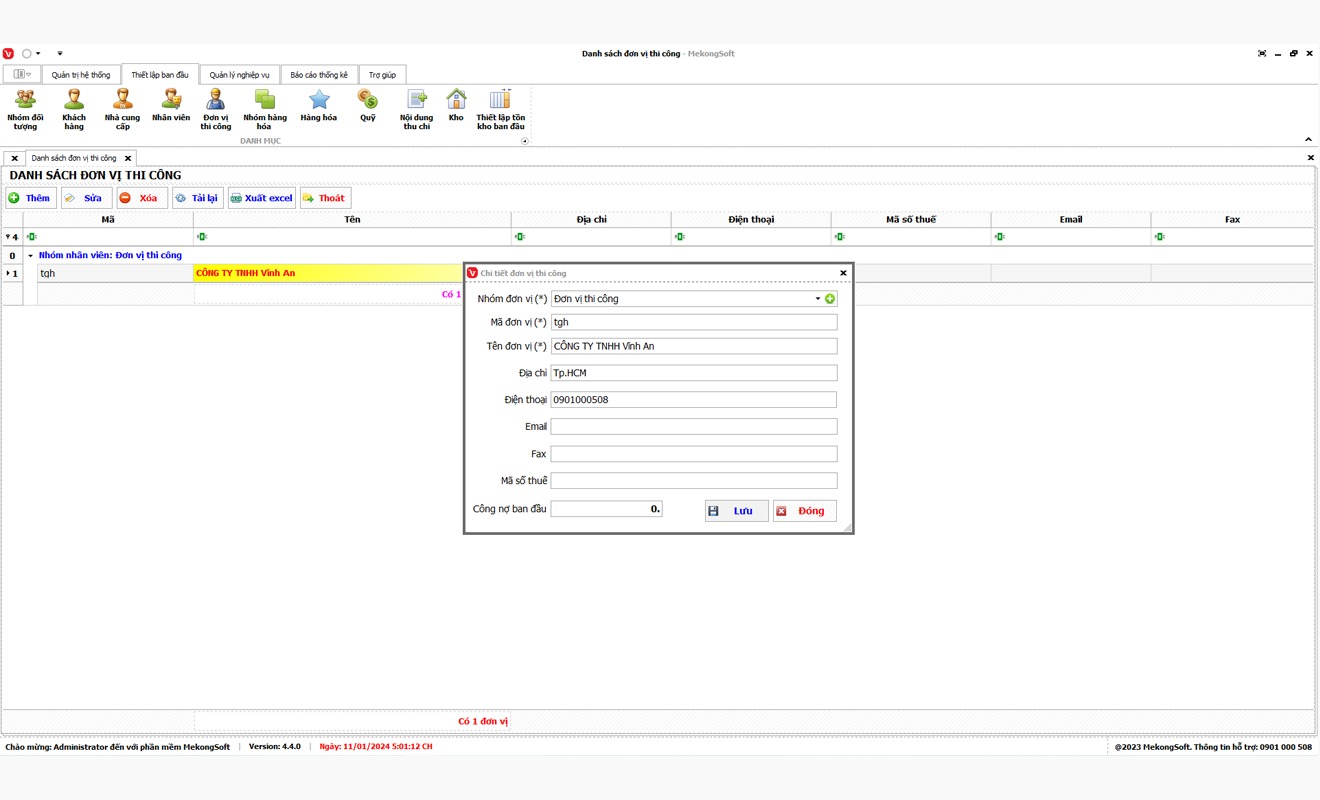Viewport: 1320px width, 800px height.
Task: Click green plus beside Nhóm đơn vị
Action: pyautogui.click(x=830, y=299)
